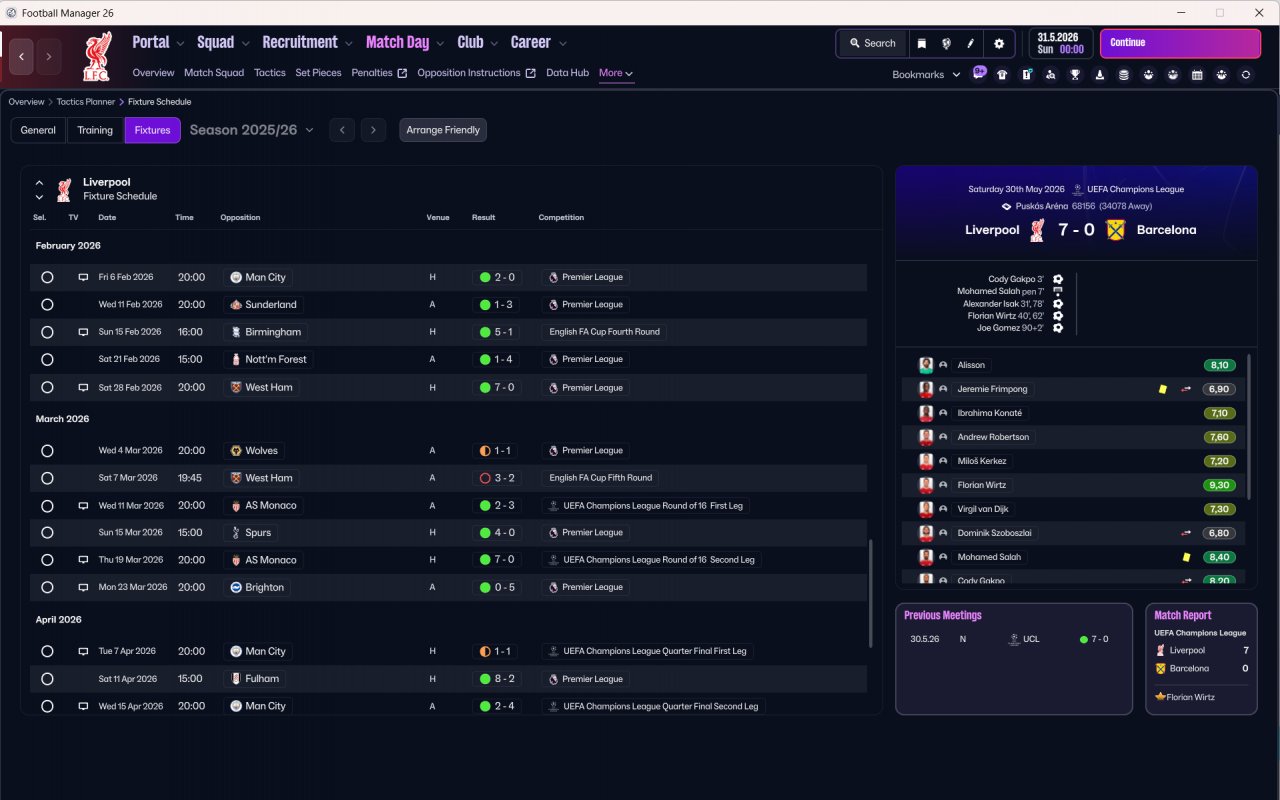Select the Spurs fixture radio button

pyautogui.click(x=47, y=533)
